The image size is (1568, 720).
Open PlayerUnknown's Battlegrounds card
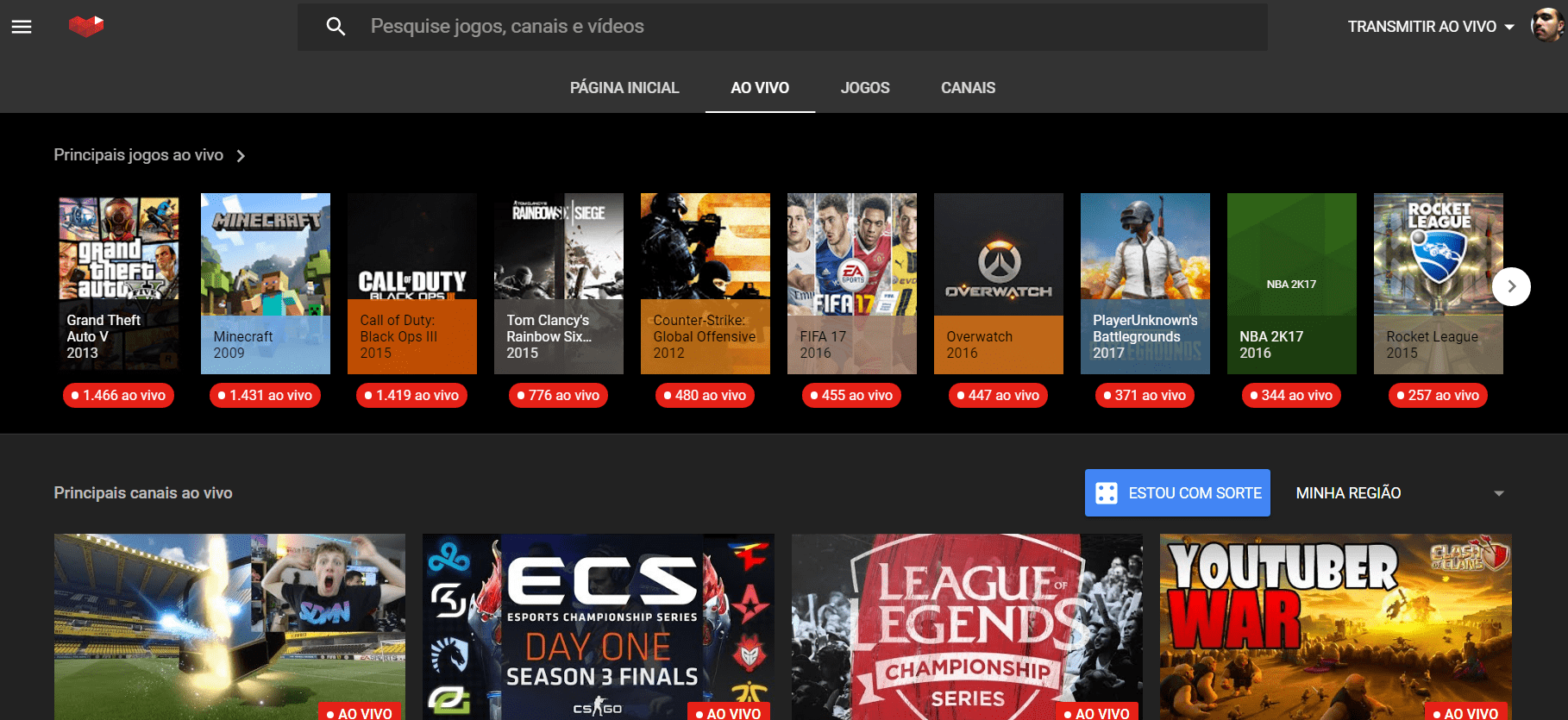[1145, 284]
